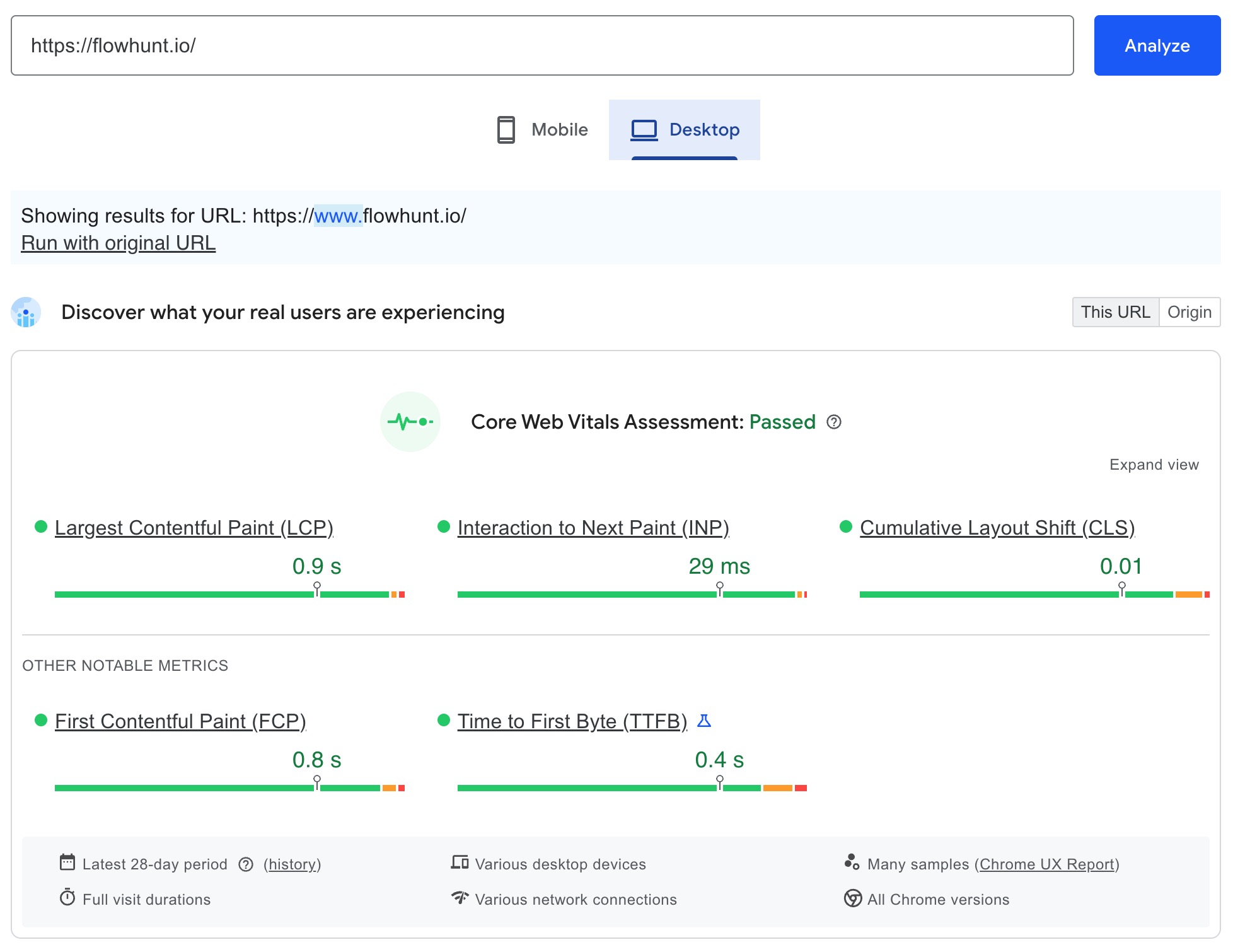
Task: Click the desktop devices icon
Action: click(460, 863)
